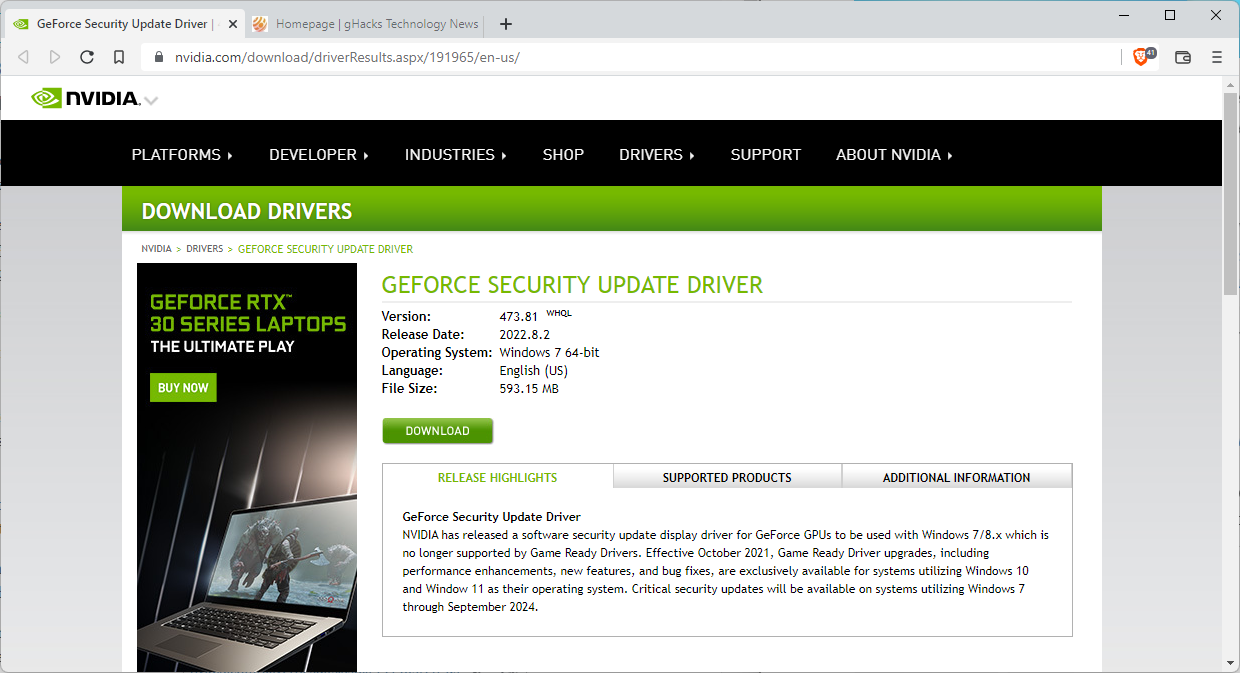Viewport: 1240px width, 673px height.
Task: Click the Drivers breadcrumb link
Action: (204, 249)
